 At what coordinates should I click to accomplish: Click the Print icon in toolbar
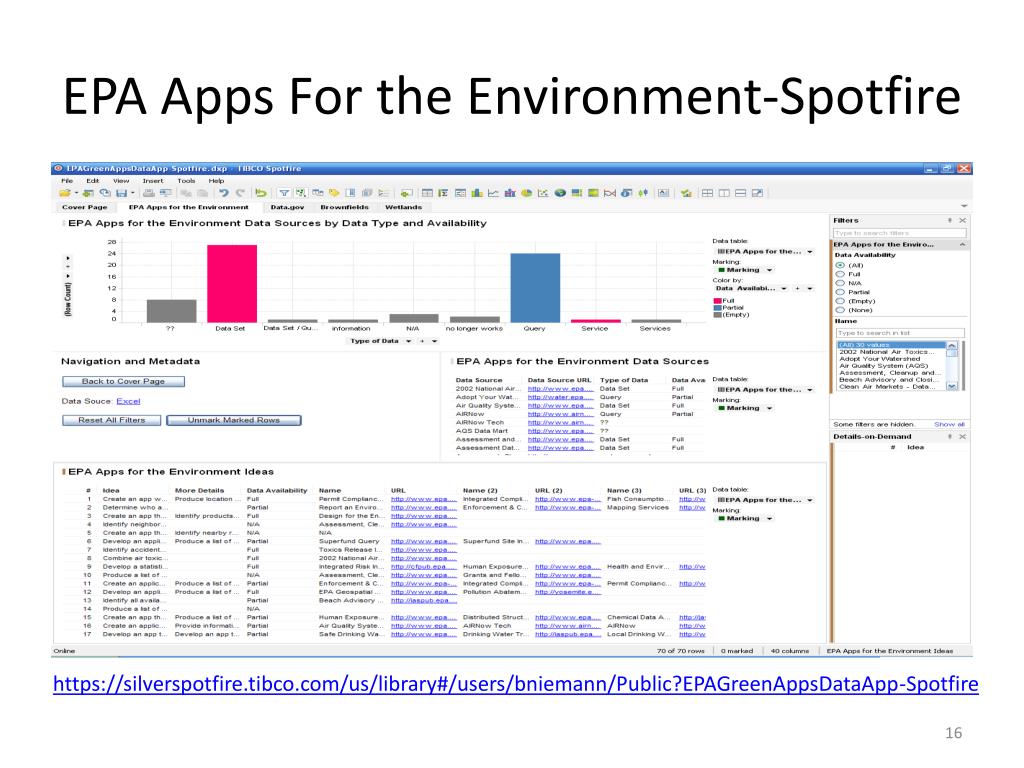(150, 193)
